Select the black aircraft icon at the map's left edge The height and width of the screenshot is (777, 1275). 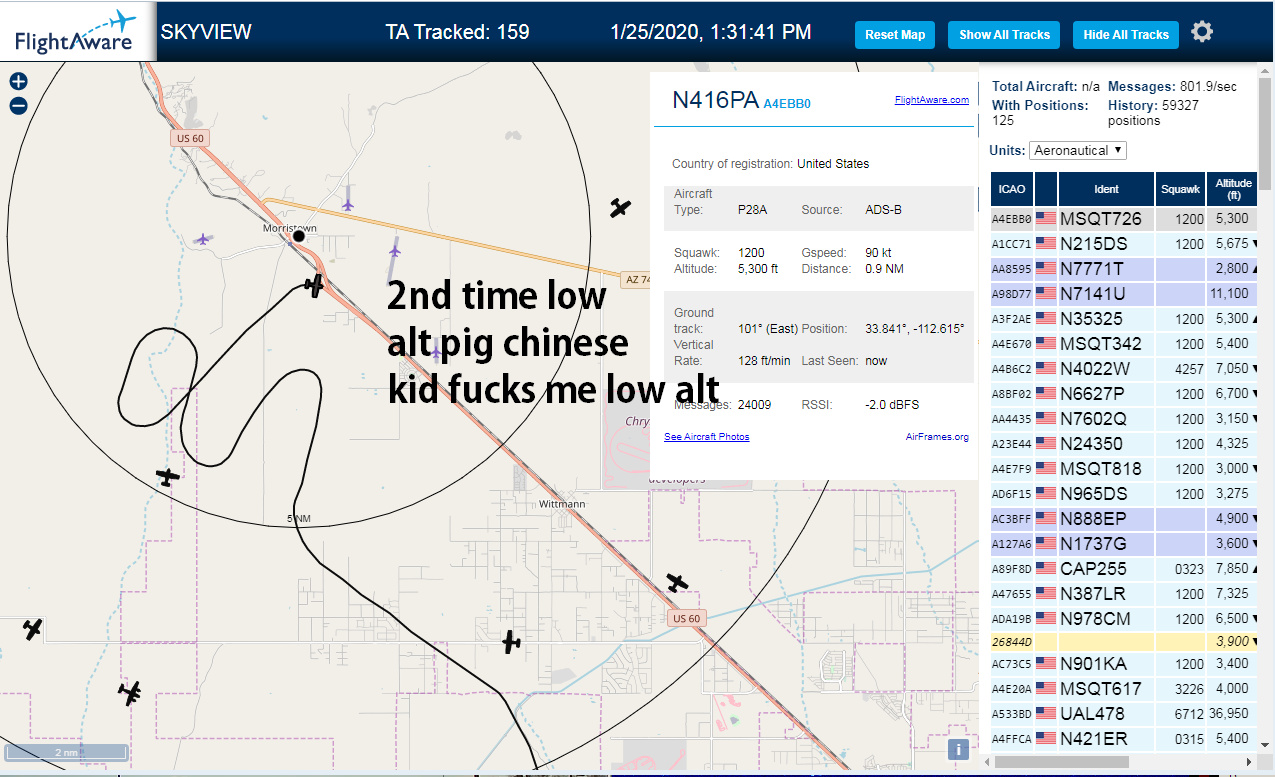(33, 629)
